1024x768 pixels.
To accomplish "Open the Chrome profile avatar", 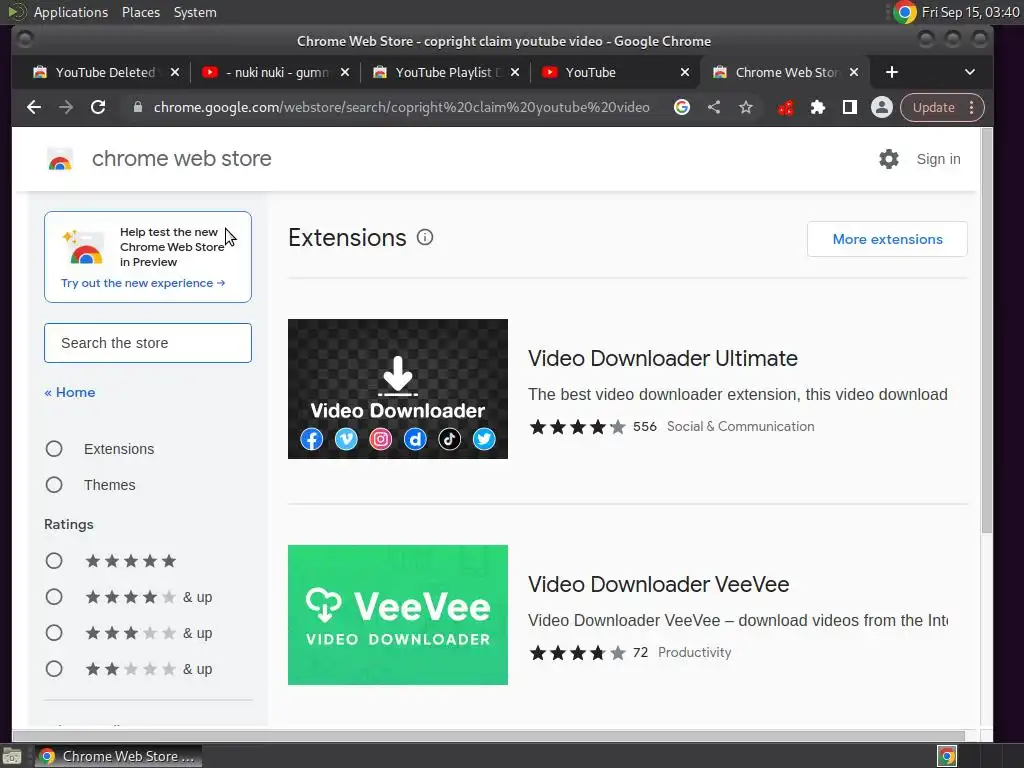I will coord(882,107).
